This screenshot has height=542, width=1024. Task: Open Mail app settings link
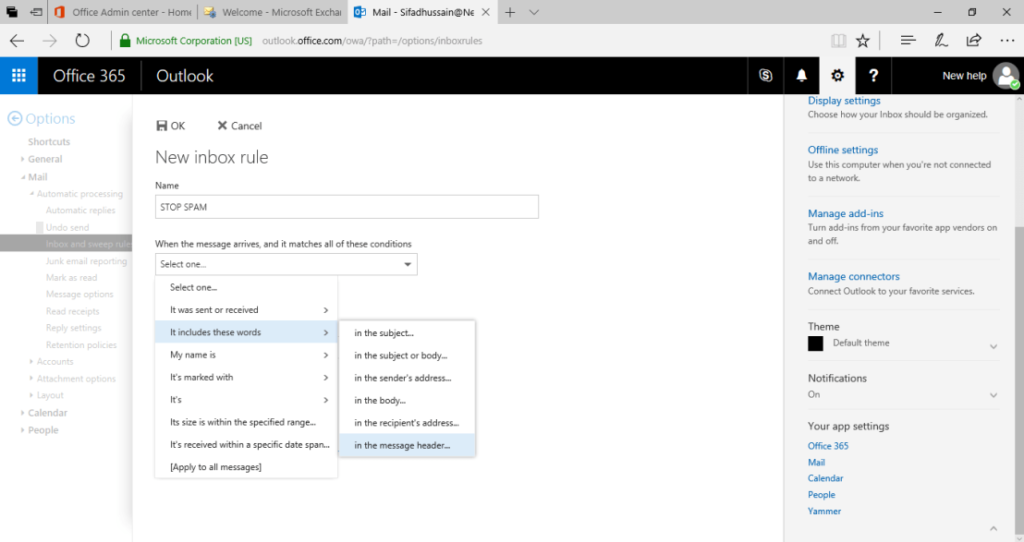point(816,462)
